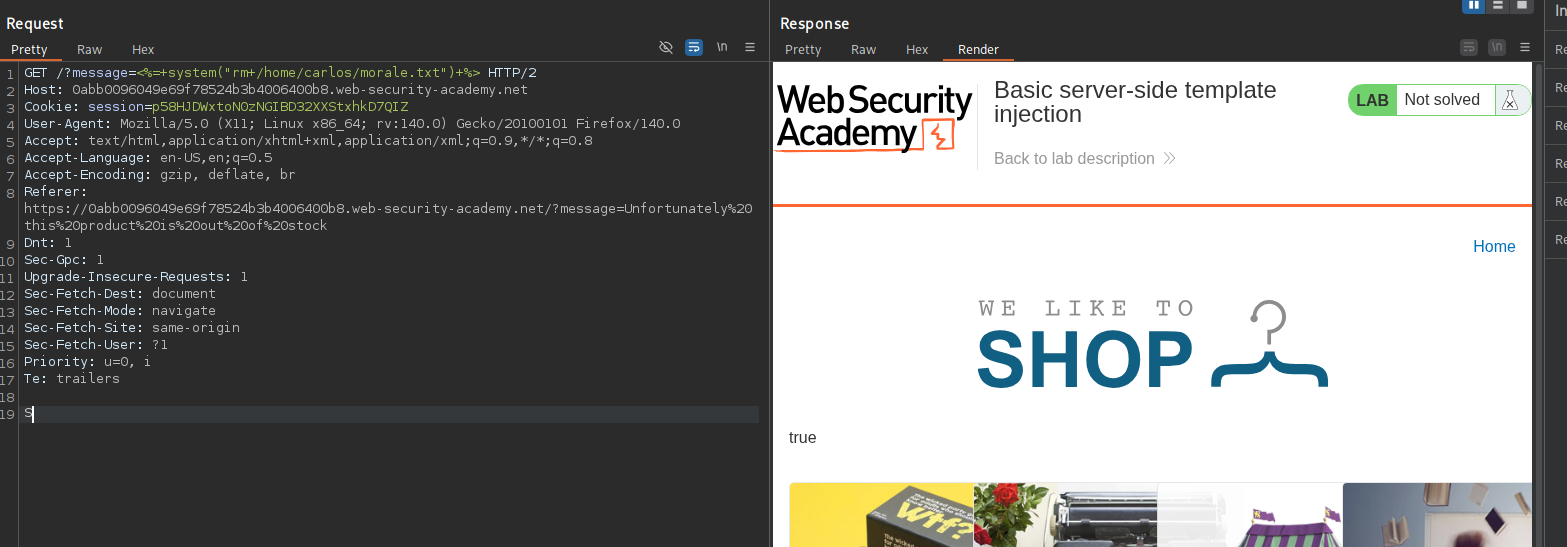1567x547 pixels.
Task: Click the Back to lab description link
Action: pos(1074,158)
